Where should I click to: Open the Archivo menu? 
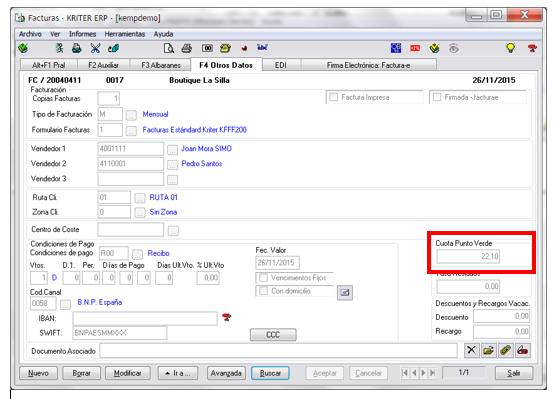point(30,34)
